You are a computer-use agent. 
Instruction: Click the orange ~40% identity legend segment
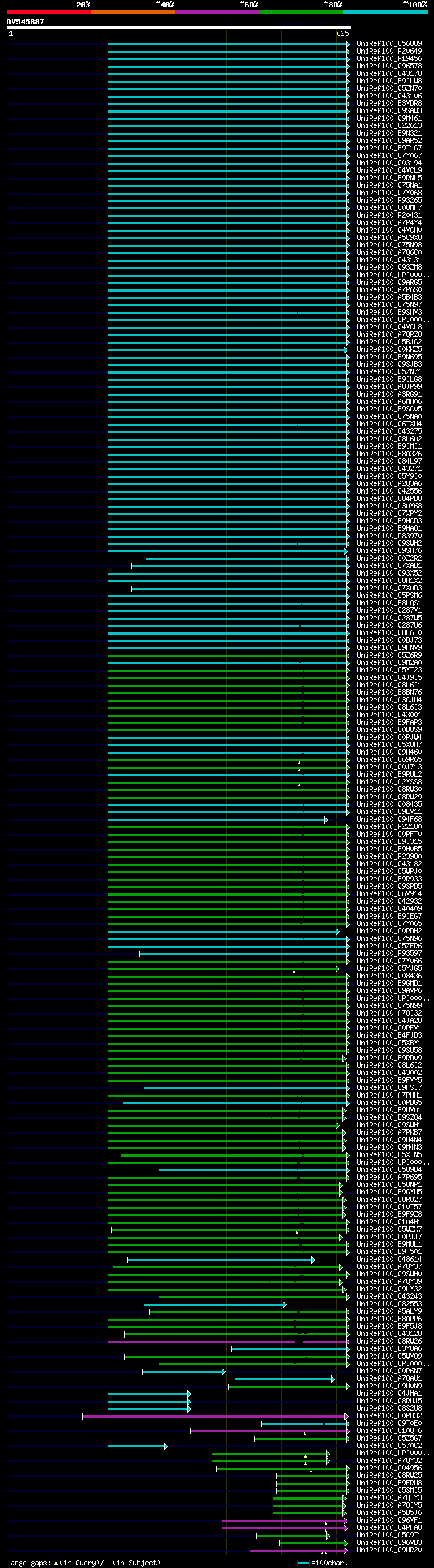[x=133, y=12]
